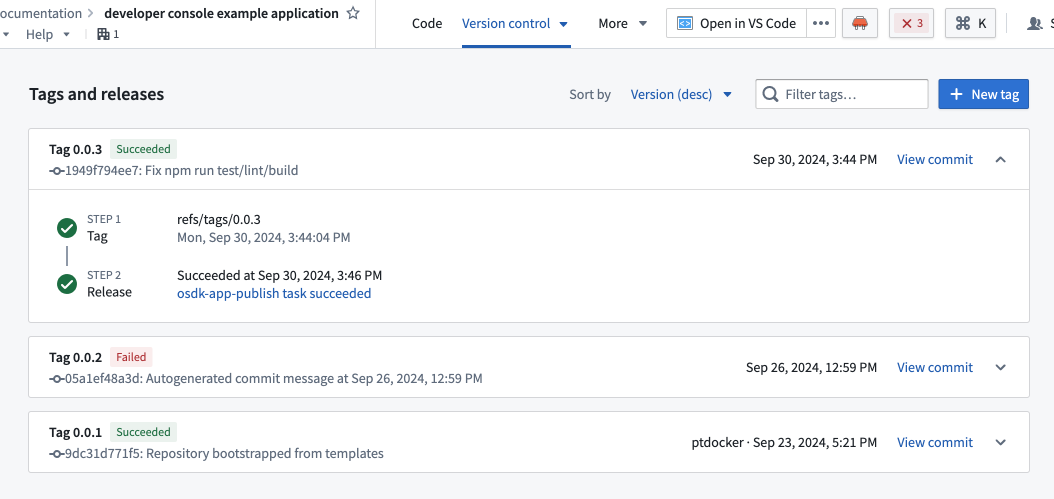
Task: Select the Version control tab
Action: 515,24
